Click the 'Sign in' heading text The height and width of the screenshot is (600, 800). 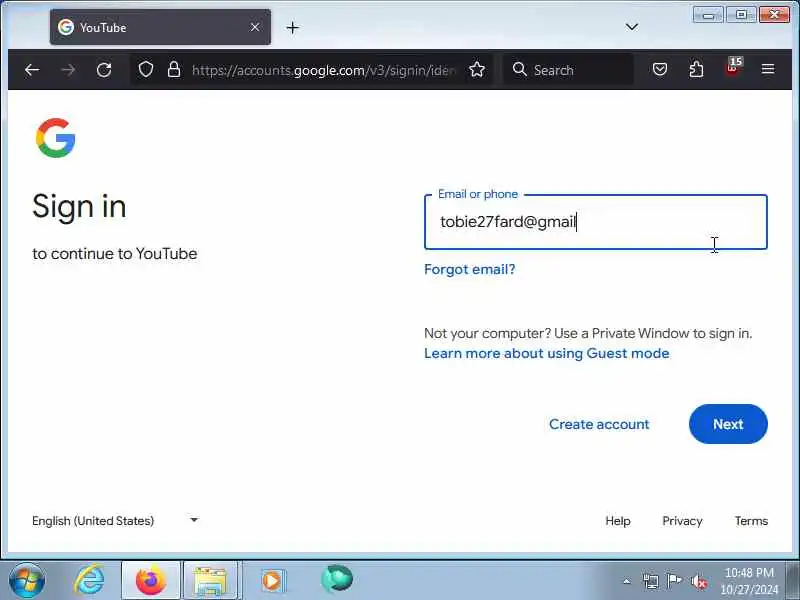[79, 208]
